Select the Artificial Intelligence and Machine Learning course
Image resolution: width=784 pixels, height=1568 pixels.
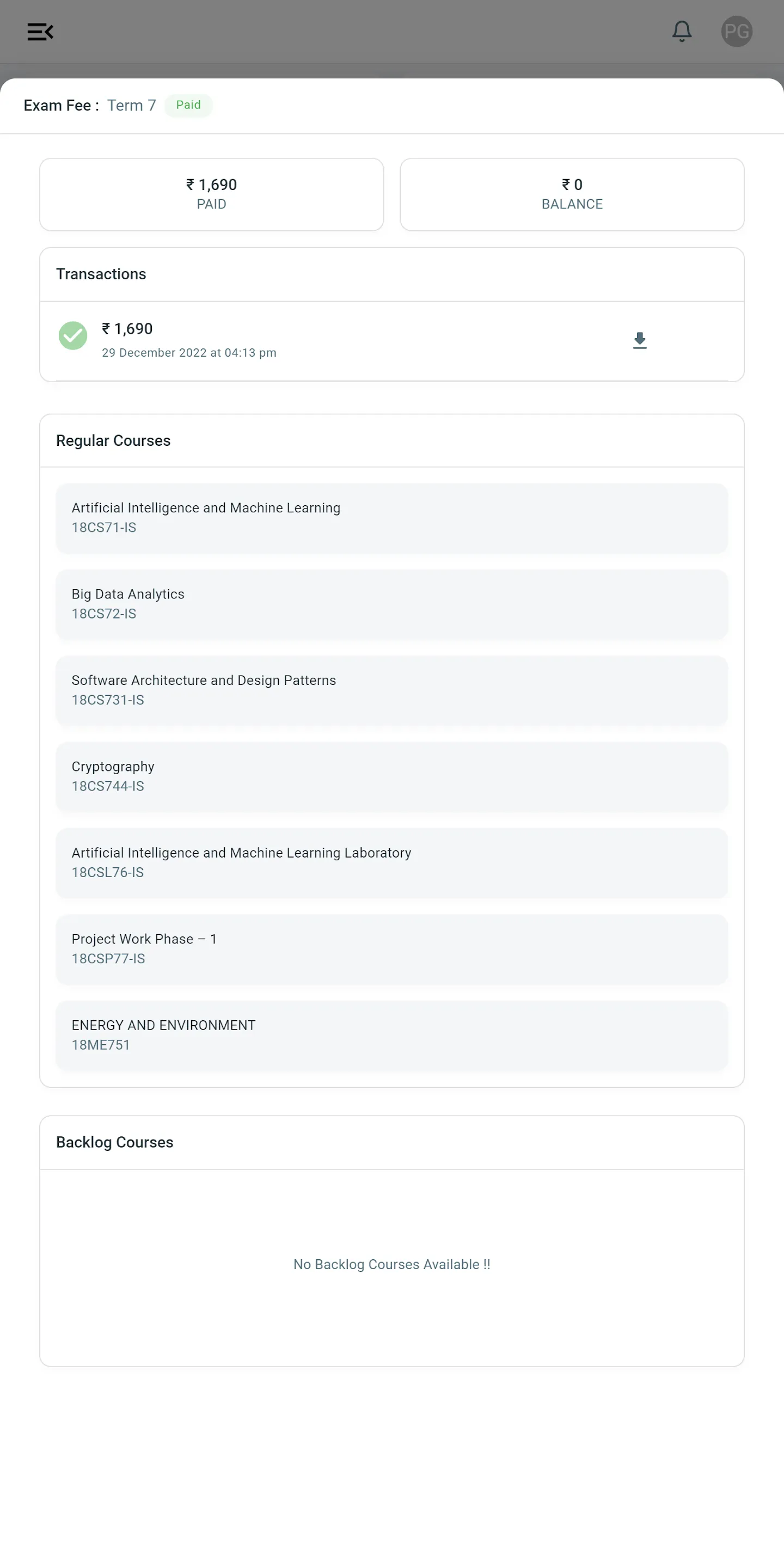pyautogui.click(x=392, y=518)
